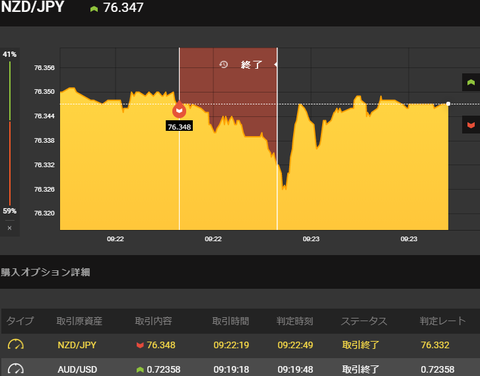
Task: Click the green arrow next to 76.347
Action: pos(94,9)
